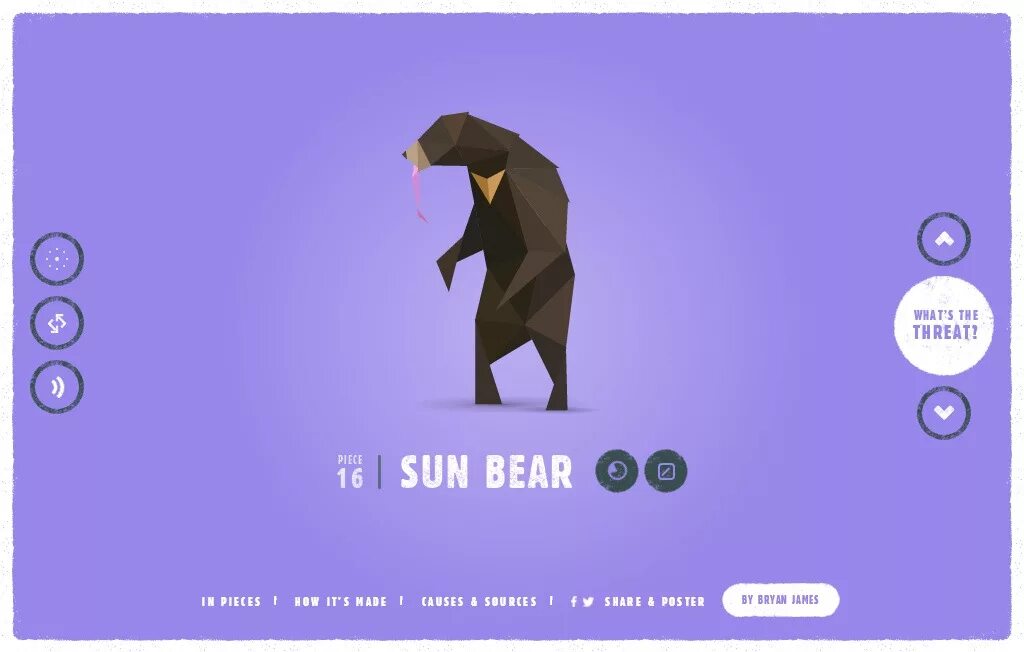This screenshot has width=1024, height=652.
Task: Click the What's the Threat circle button
Action: coord(944,325)
